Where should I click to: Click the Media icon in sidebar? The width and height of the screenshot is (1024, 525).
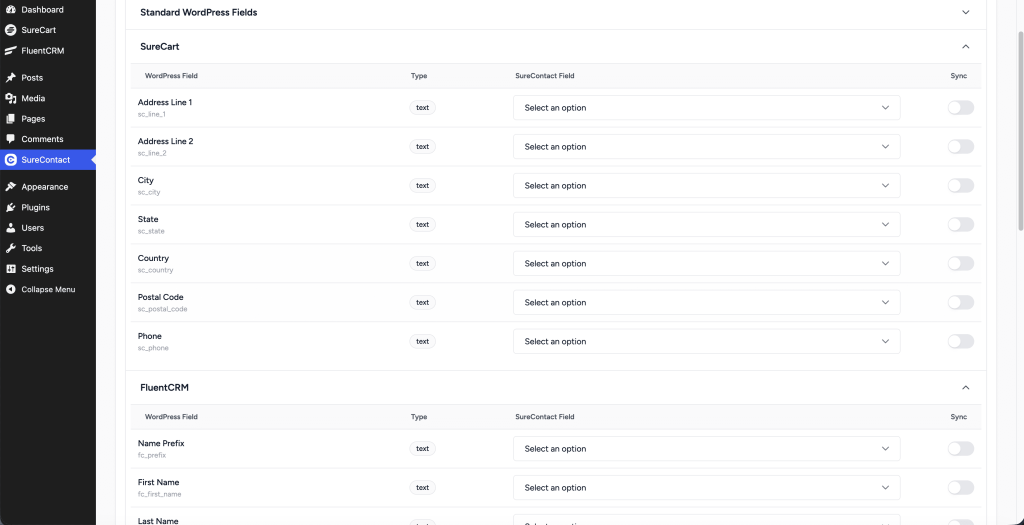[x=10, y=98]
